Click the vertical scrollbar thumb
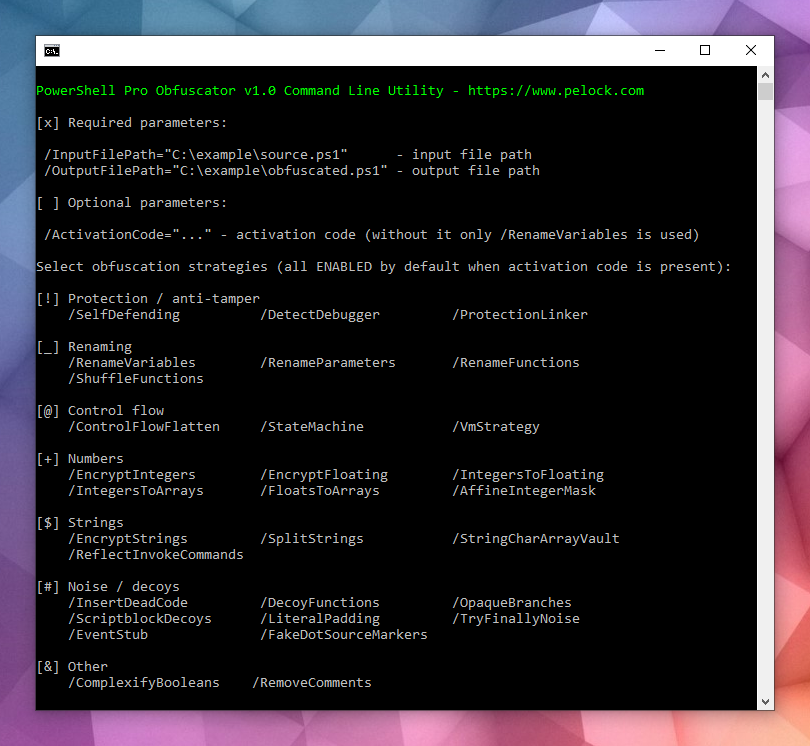 pos(766,92)
